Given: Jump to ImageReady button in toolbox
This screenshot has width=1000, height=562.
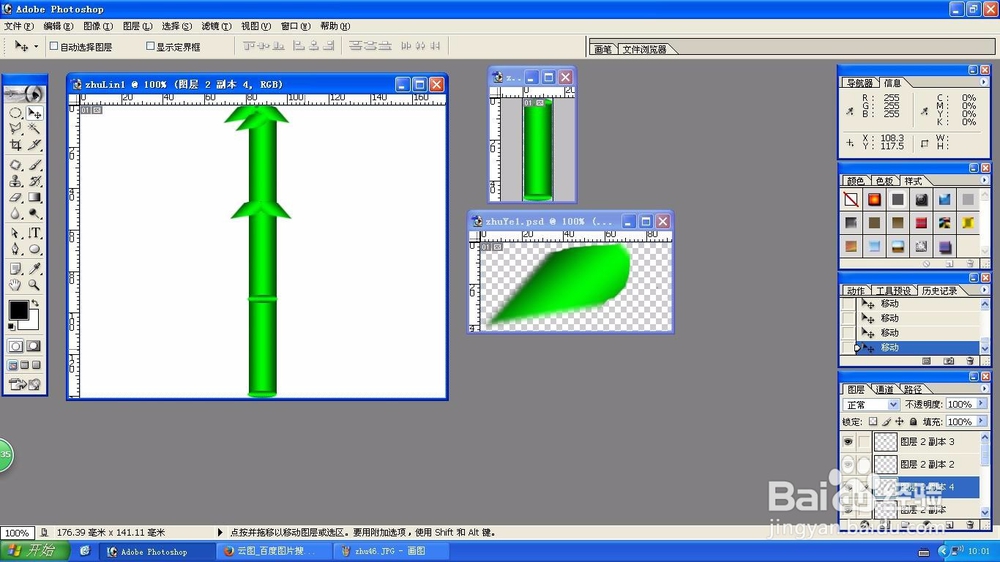Looking at the screenshot, I should 25,384.
